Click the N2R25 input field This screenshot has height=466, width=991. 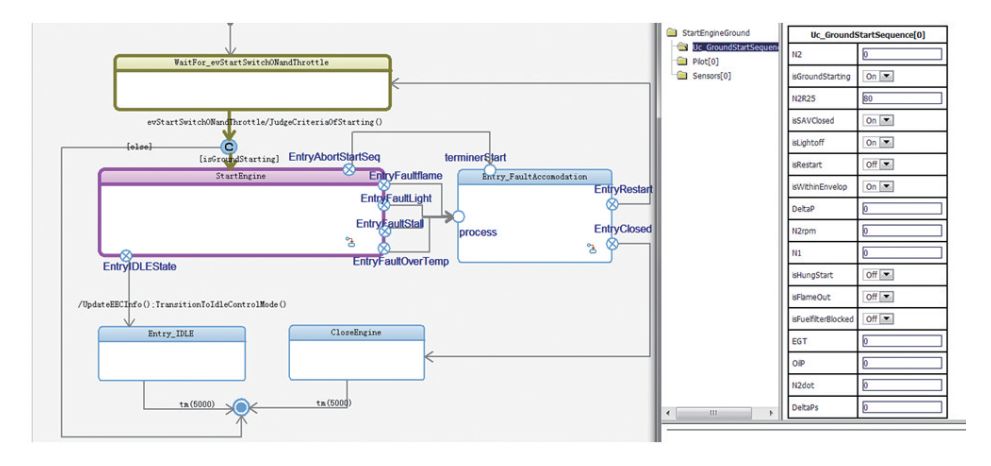902,99
